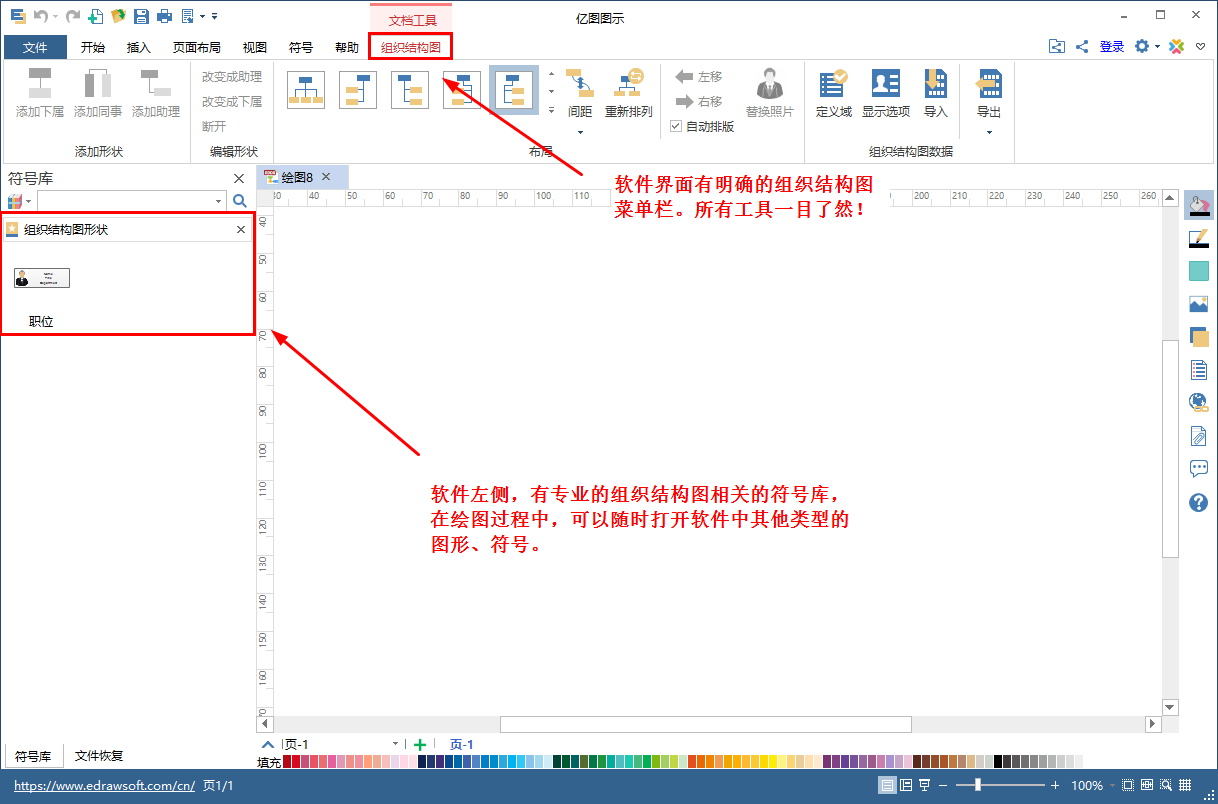Pick the first red swatch in the fill palette
Screen dimensions: 1218x804
[x=288, y=762]
